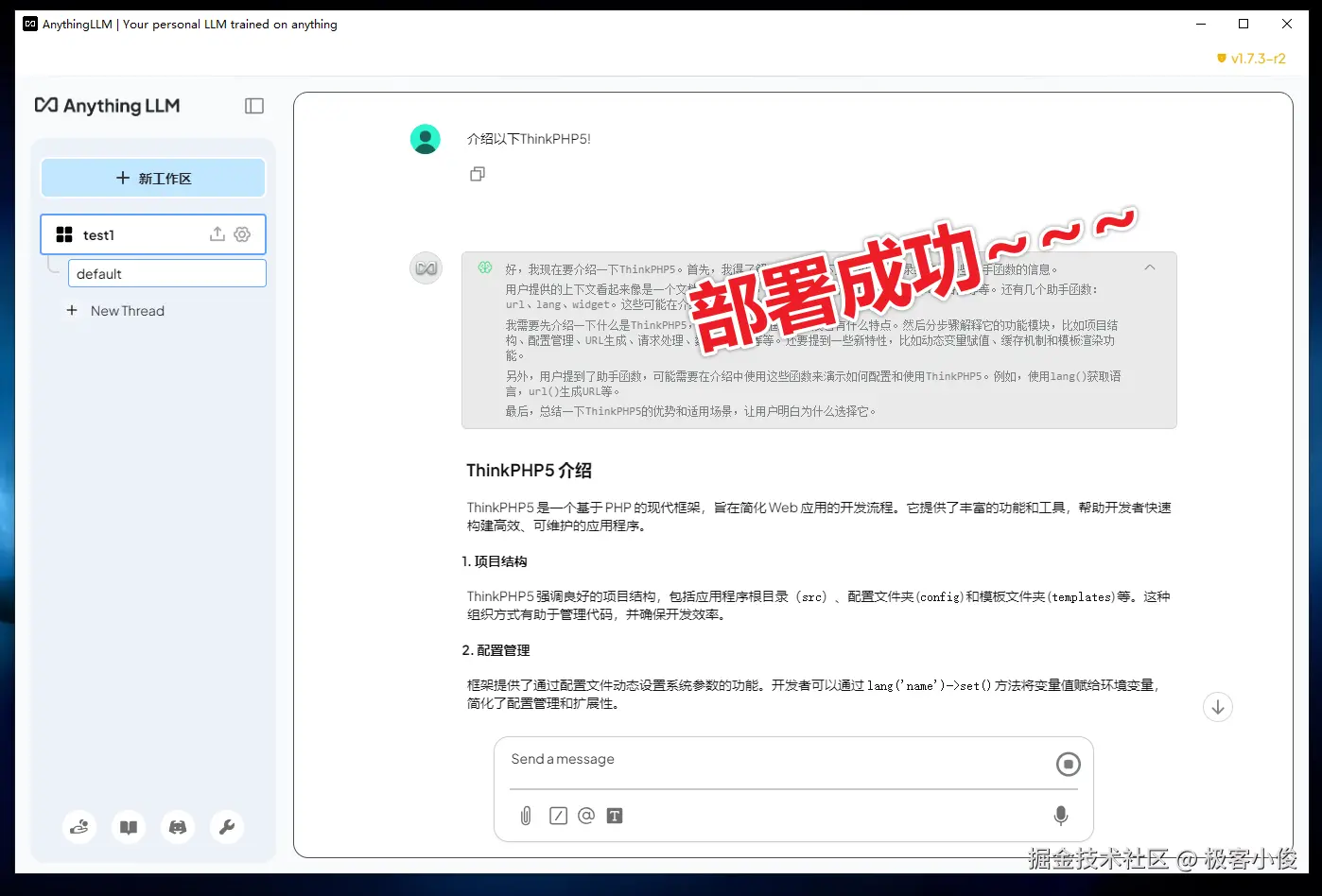Collapse the thought block chevron

point(1150,267)
